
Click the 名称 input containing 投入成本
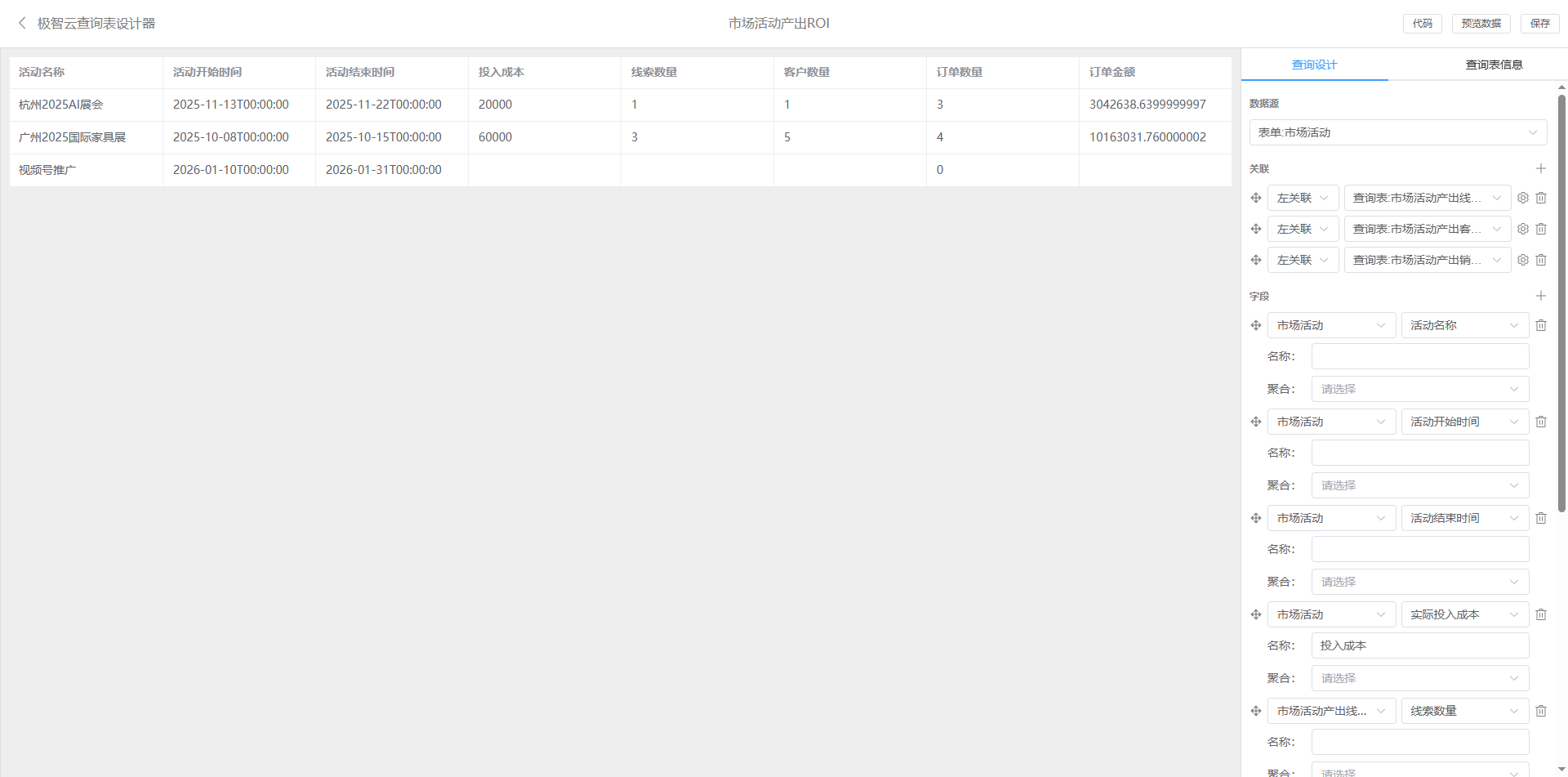(1419, 645)
